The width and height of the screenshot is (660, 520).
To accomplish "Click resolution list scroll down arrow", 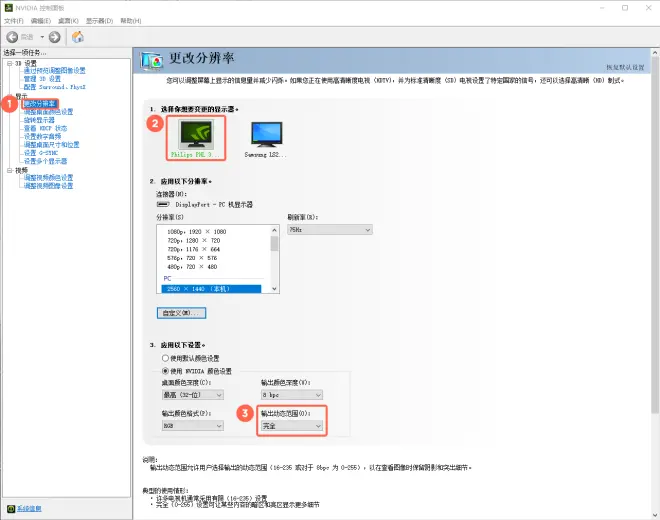I will tap(274, 289).
